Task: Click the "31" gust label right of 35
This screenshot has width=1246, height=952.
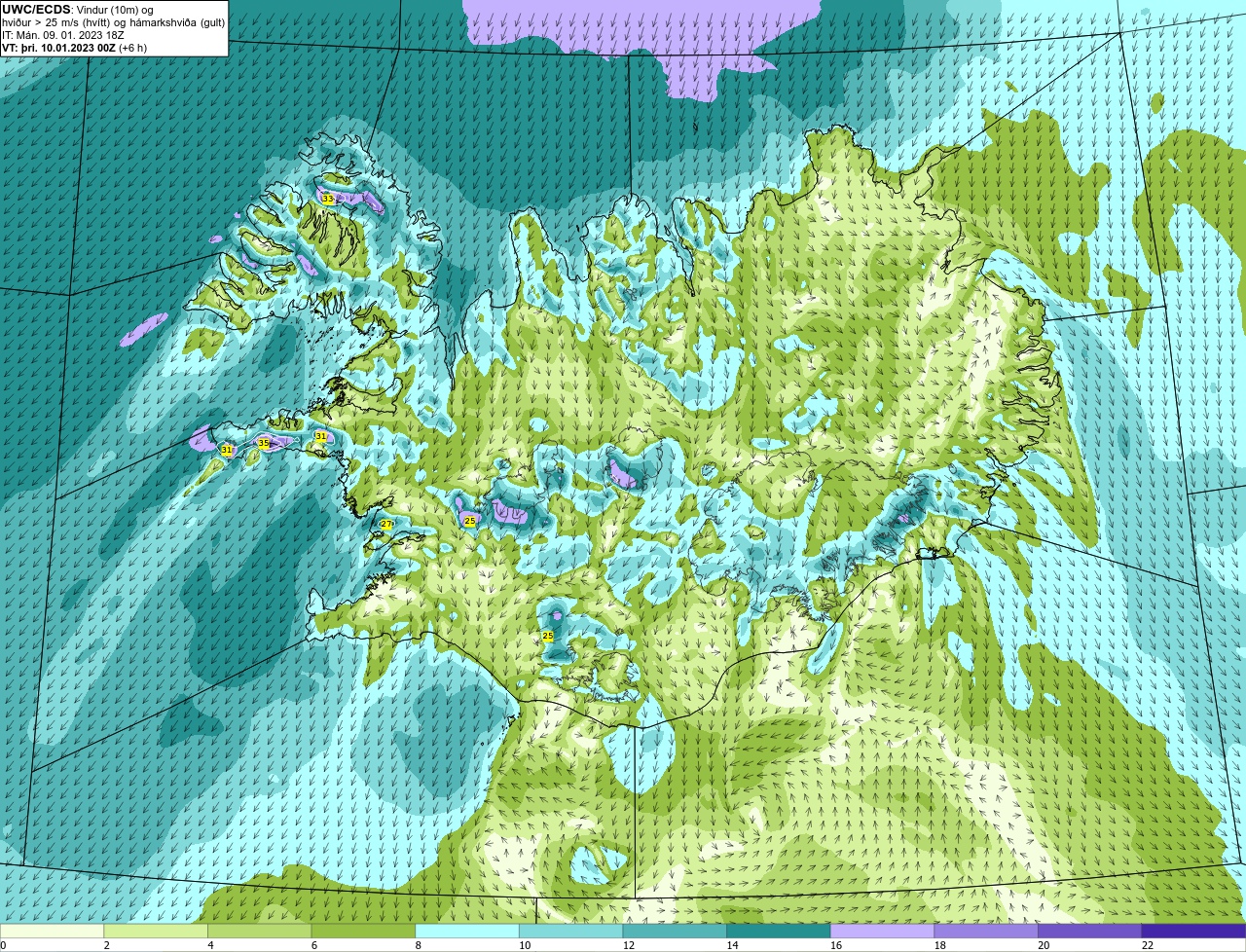Action: point(320,436)
